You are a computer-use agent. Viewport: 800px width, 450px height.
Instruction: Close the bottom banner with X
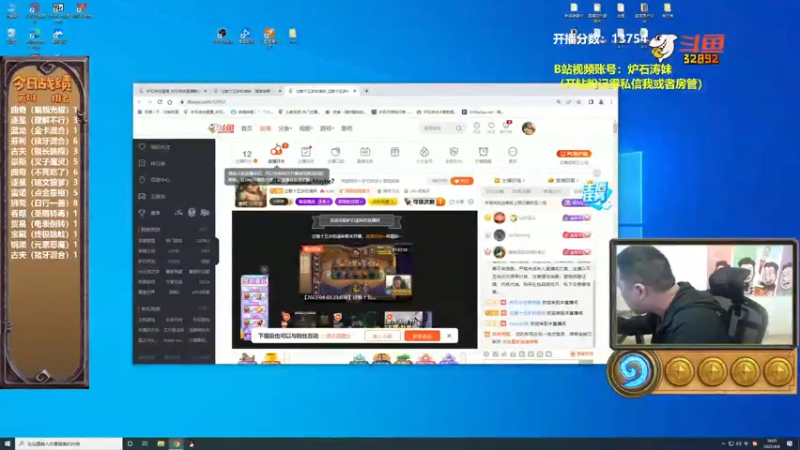[449, 336]
